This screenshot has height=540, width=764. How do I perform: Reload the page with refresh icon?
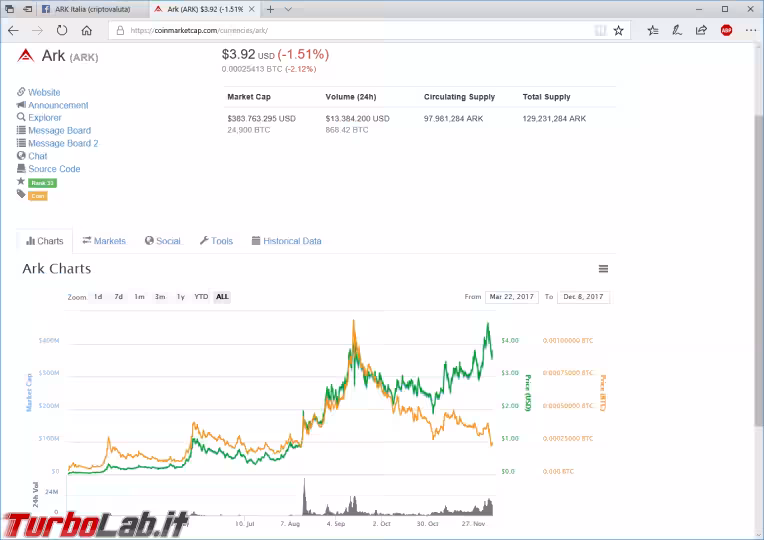click(62, 31)
